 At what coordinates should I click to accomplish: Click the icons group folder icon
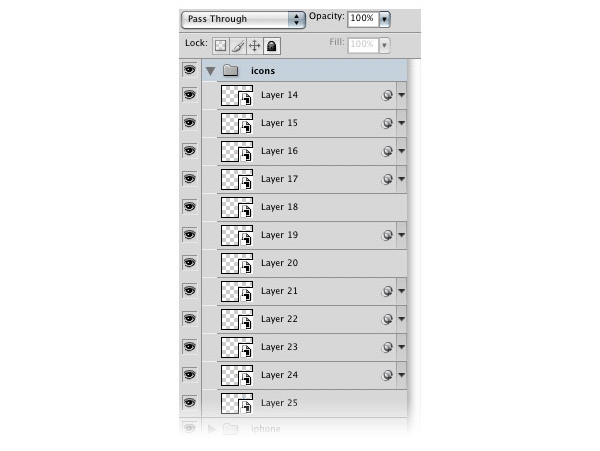(x=230, y=71)
